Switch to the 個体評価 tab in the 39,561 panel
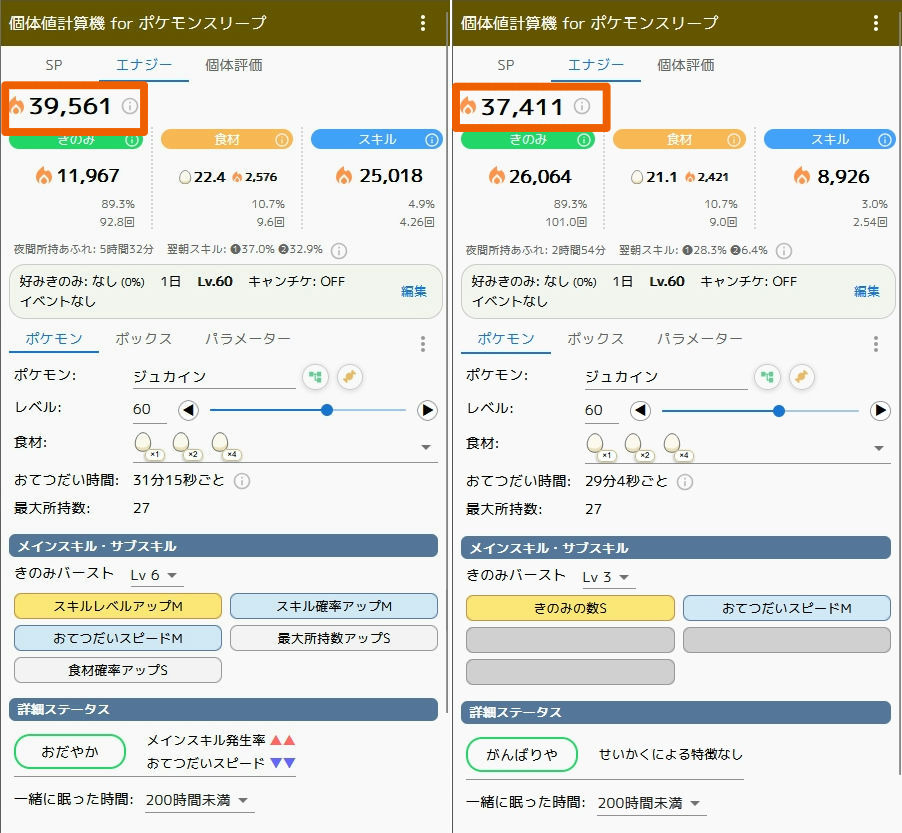Screen dimensions: 902x833 click(x=234, y=65)
